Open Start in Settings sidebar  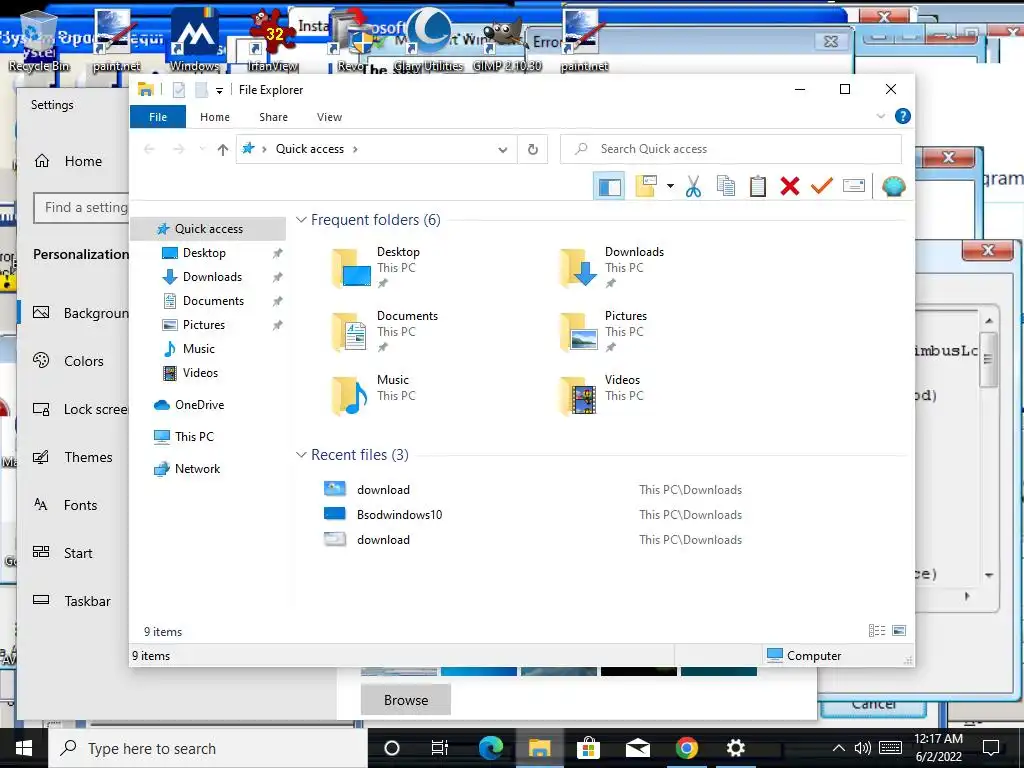[78, 553]
